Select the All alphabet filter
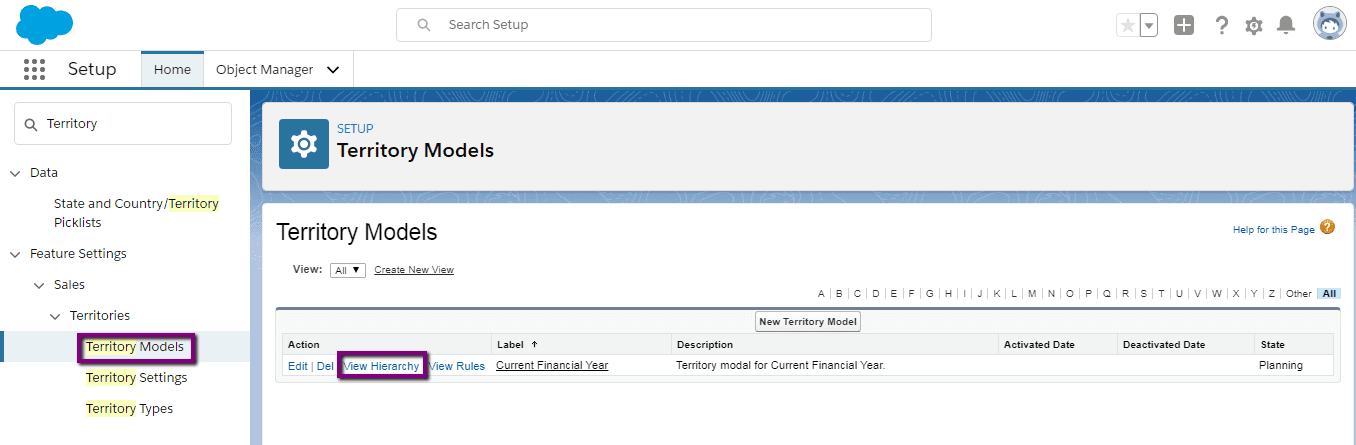The width and height of the screenshot is (1356, 445). (1329, 294)
